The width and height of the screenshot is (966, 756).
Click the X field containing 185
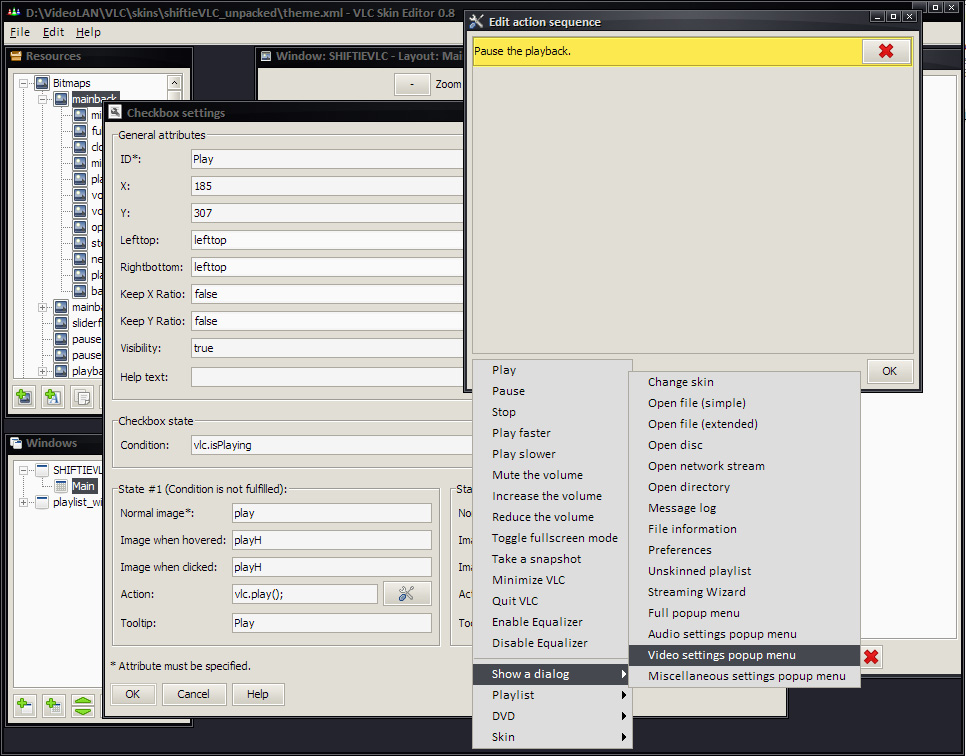pyautogui.click(x=327, y=186)
